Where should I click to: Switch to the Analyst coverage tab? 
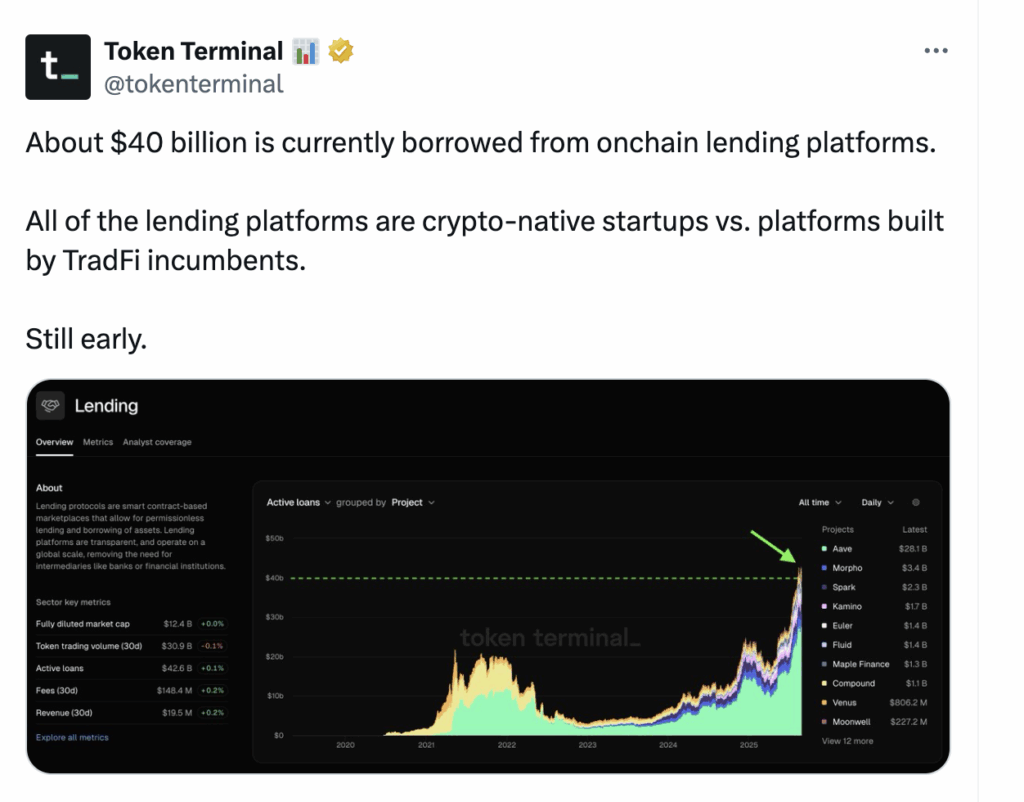(x=157, y=442)
